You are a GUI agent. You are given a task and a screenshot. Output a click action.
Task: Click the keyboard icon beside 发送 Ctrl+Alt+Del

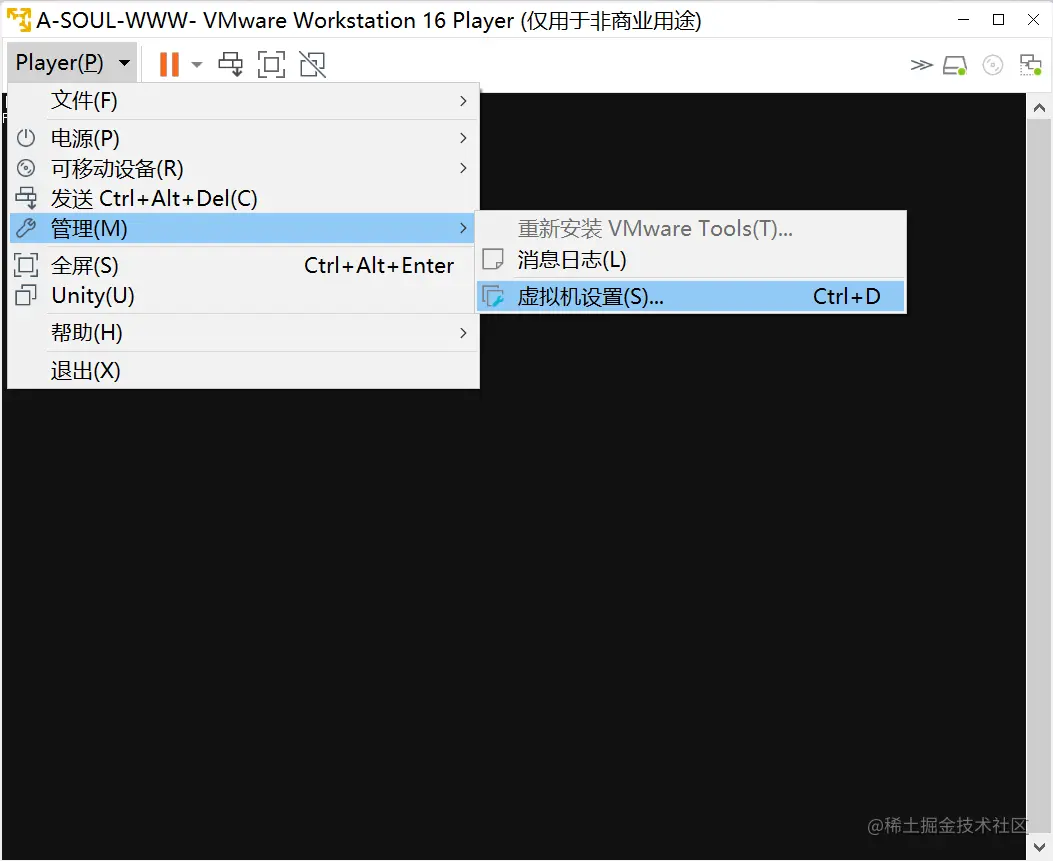[x=26, y=198]
